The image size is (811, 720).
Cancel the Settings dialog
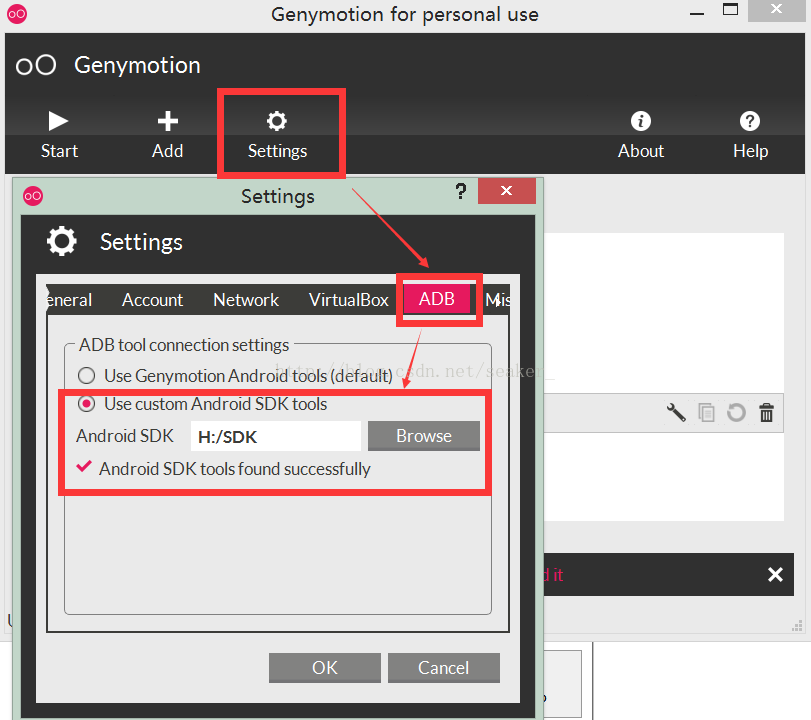click(444, 667)
